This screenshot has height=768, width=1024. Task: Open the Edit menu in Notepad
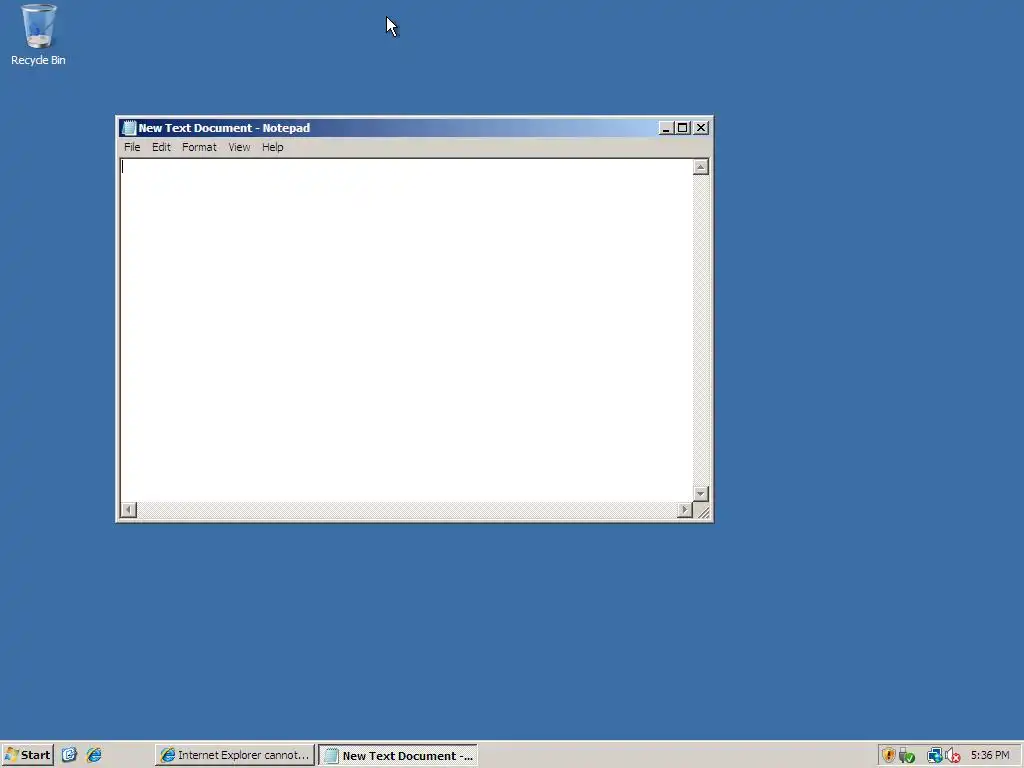161,147
